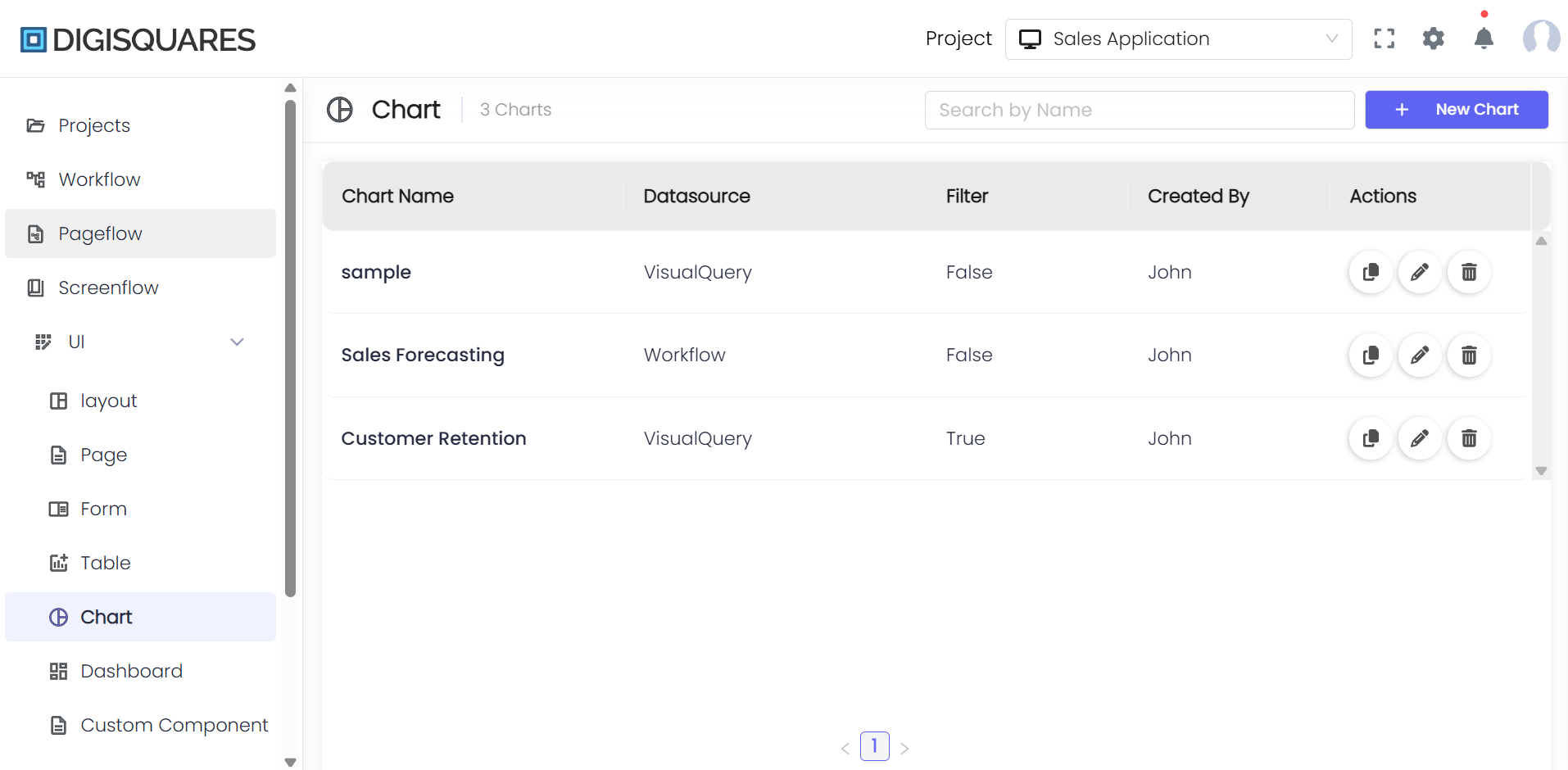The height and width of the screenshot is (770, 1568).
Task: Click the Table sidebar icon
Action: pyautogui.click(x=58, y=563)
